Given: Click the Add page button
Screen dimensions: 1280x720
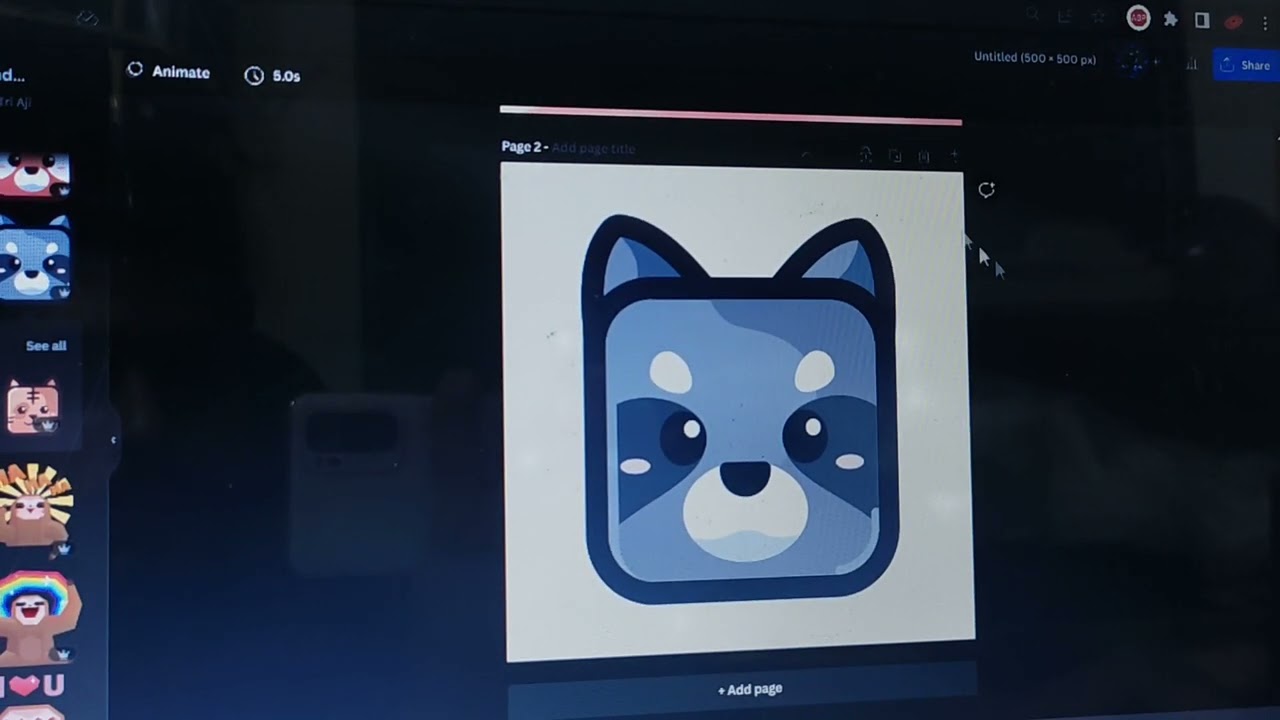Looking at the screenshot, I should point(749,689).
